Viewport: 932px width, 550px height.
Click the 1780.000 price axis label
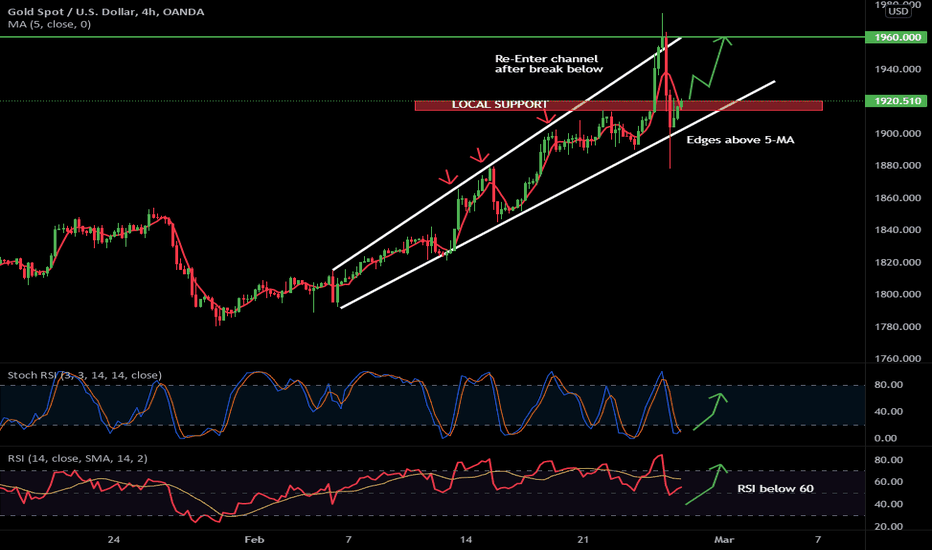point(898,326)
